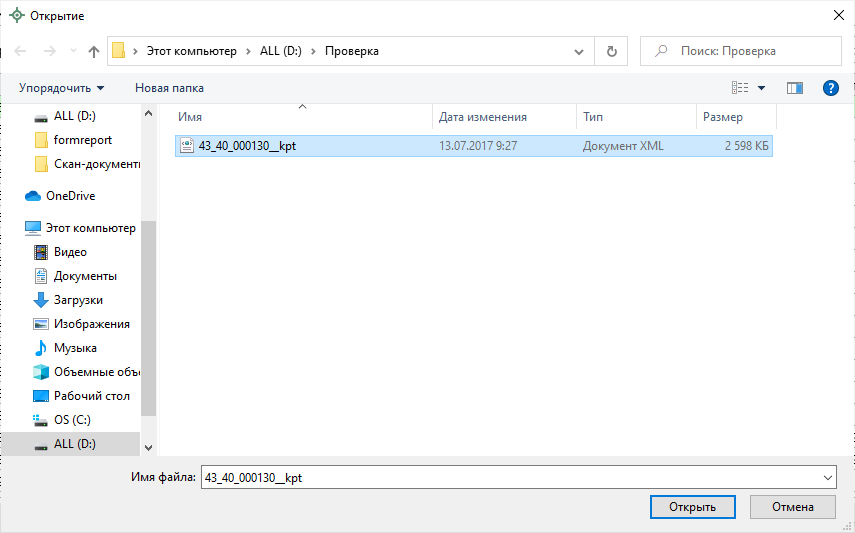The width and height of the screenshot is (855, 533).
Task: Open the Имя файла combo box arrow
Action: (x=827, y=478)
